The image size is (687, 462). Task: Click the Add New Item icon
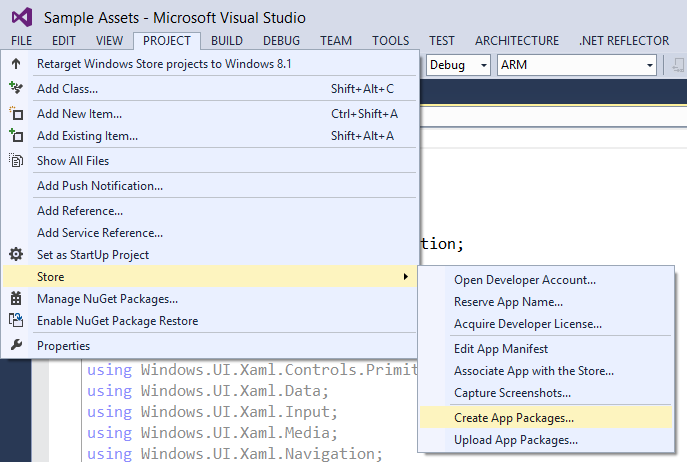pos(16,114)
